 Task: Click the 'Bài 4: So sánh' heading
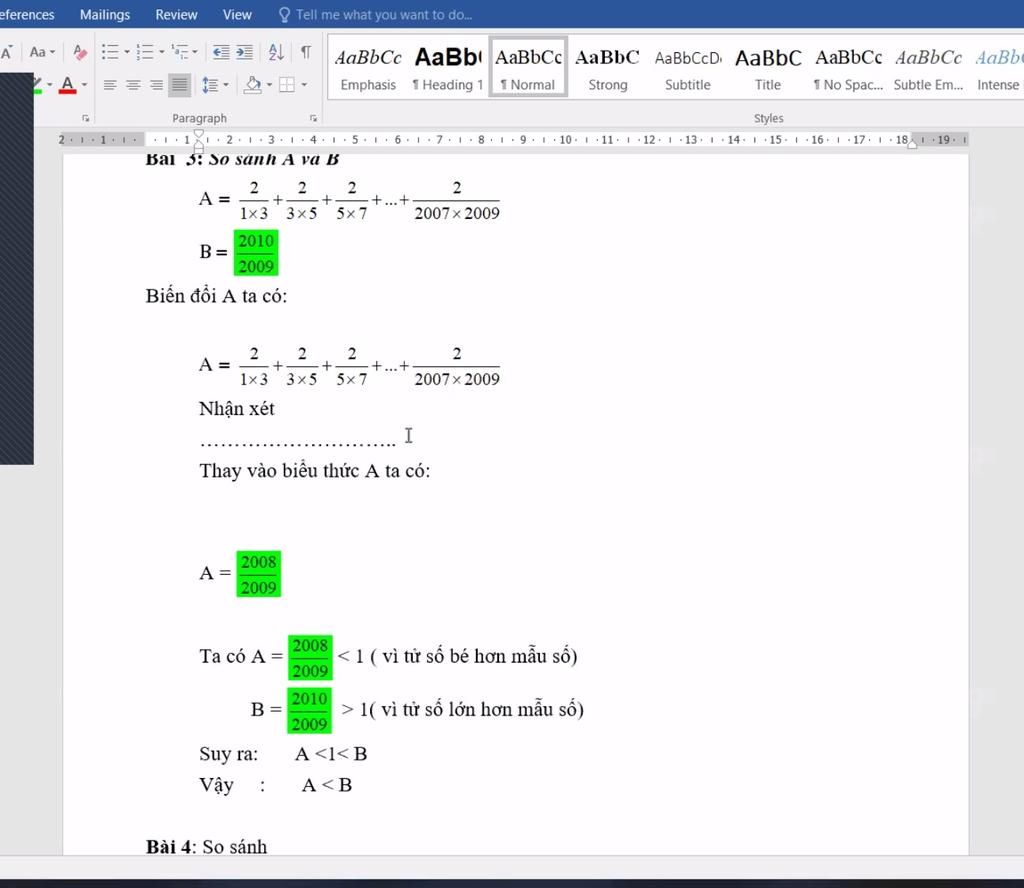tap(206, 846)
